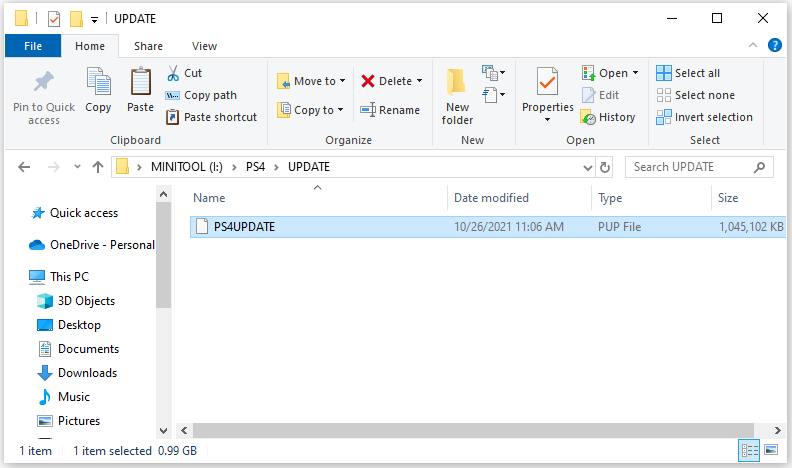792x468 pixels.
Task: Open the Help question mark icon
Action: pos(775,45)
